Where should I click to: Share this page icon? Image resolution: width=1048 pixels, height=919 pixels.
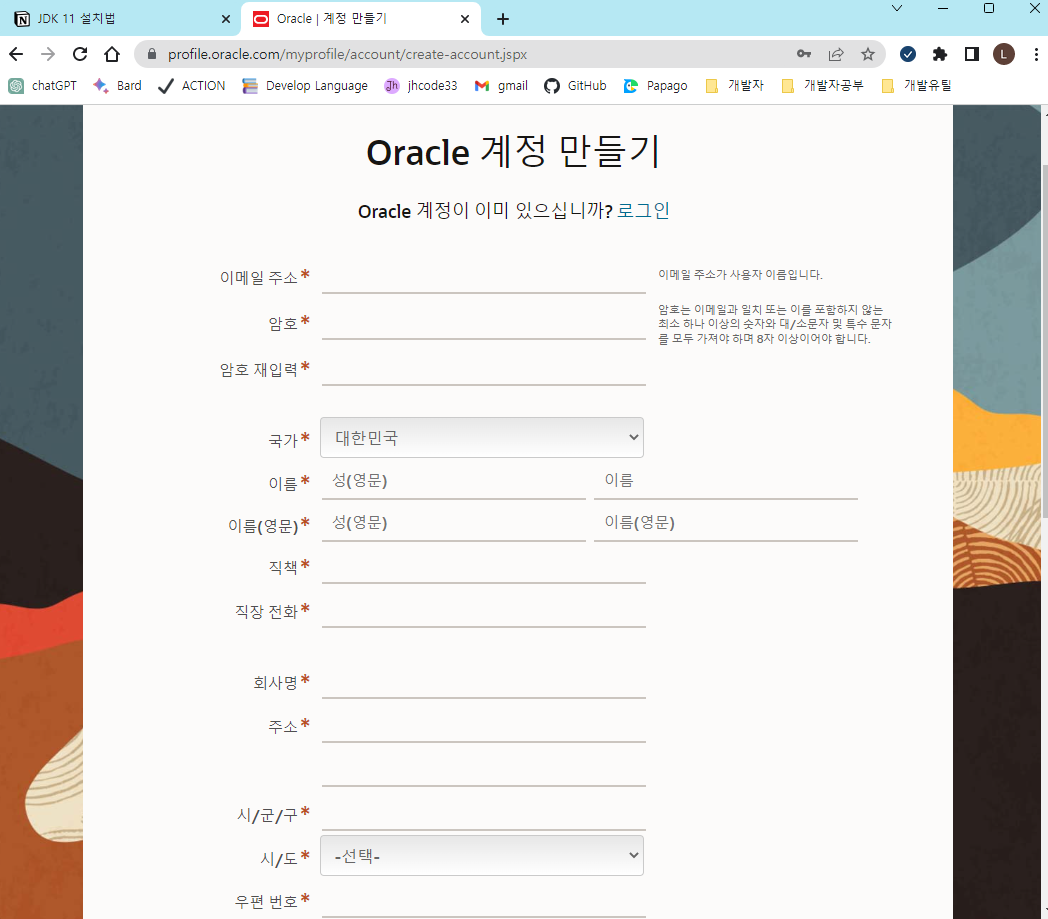pyautogui.click(x=836, y=54)
